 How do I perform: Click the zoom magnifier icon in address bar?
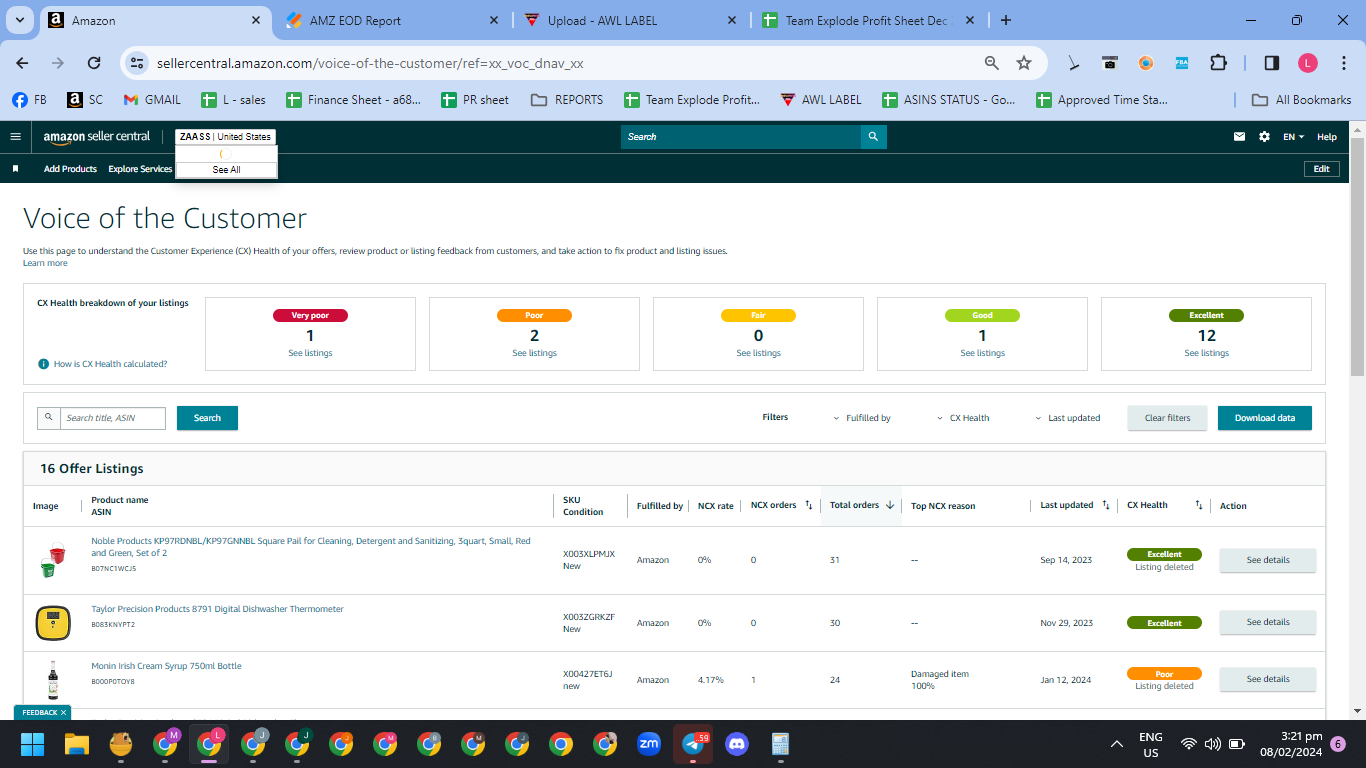pos(992,63)
